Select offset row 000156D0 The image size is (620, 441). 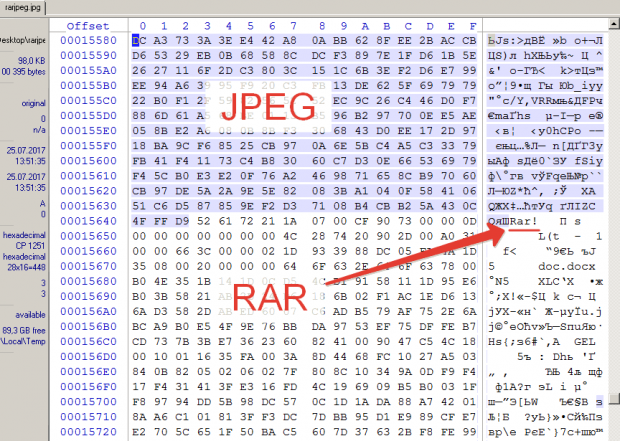(89, 356)
